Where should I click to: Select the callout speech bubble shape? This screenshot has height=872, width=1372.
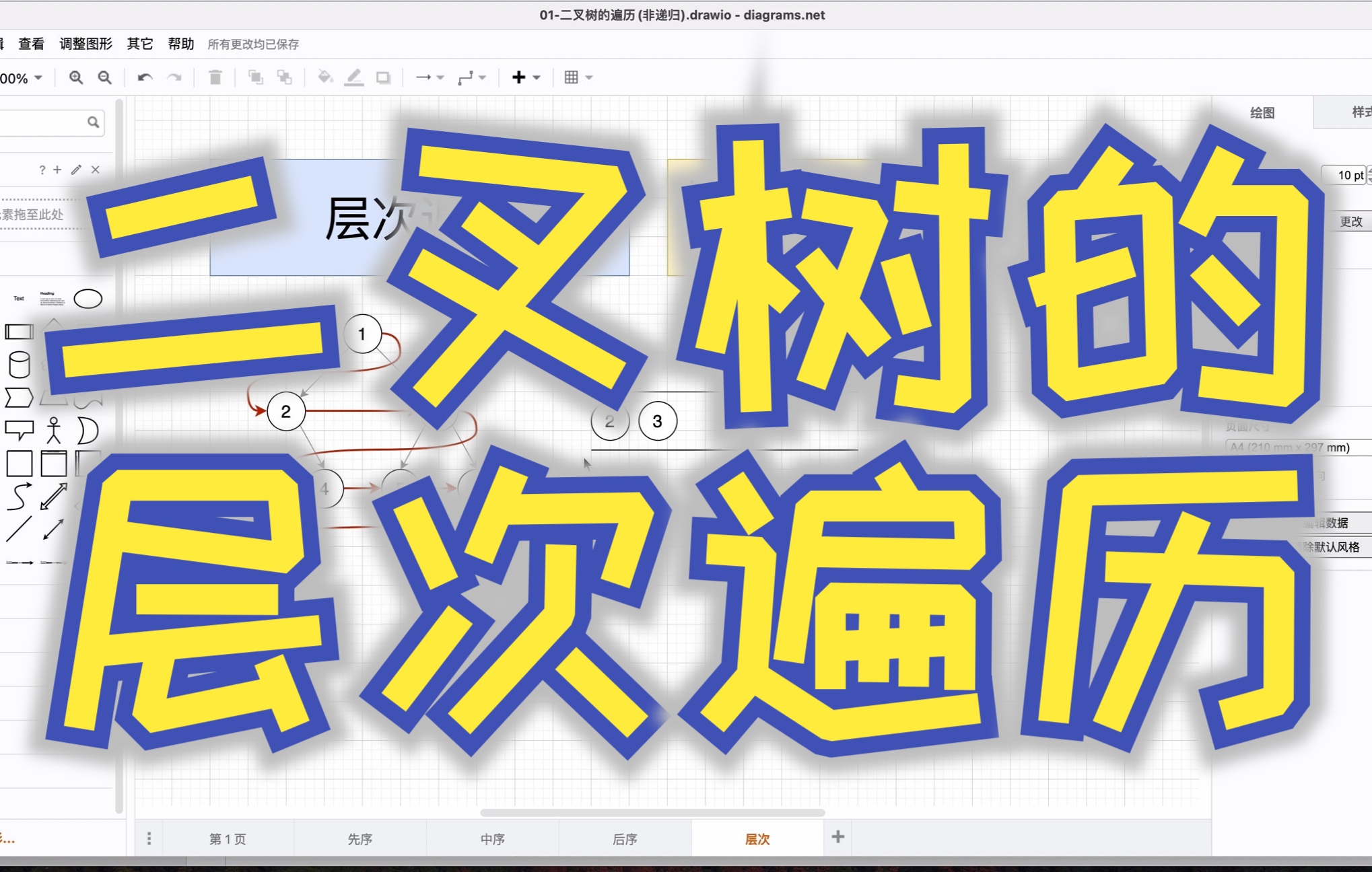pyautogui.click(x=19, y=430)
